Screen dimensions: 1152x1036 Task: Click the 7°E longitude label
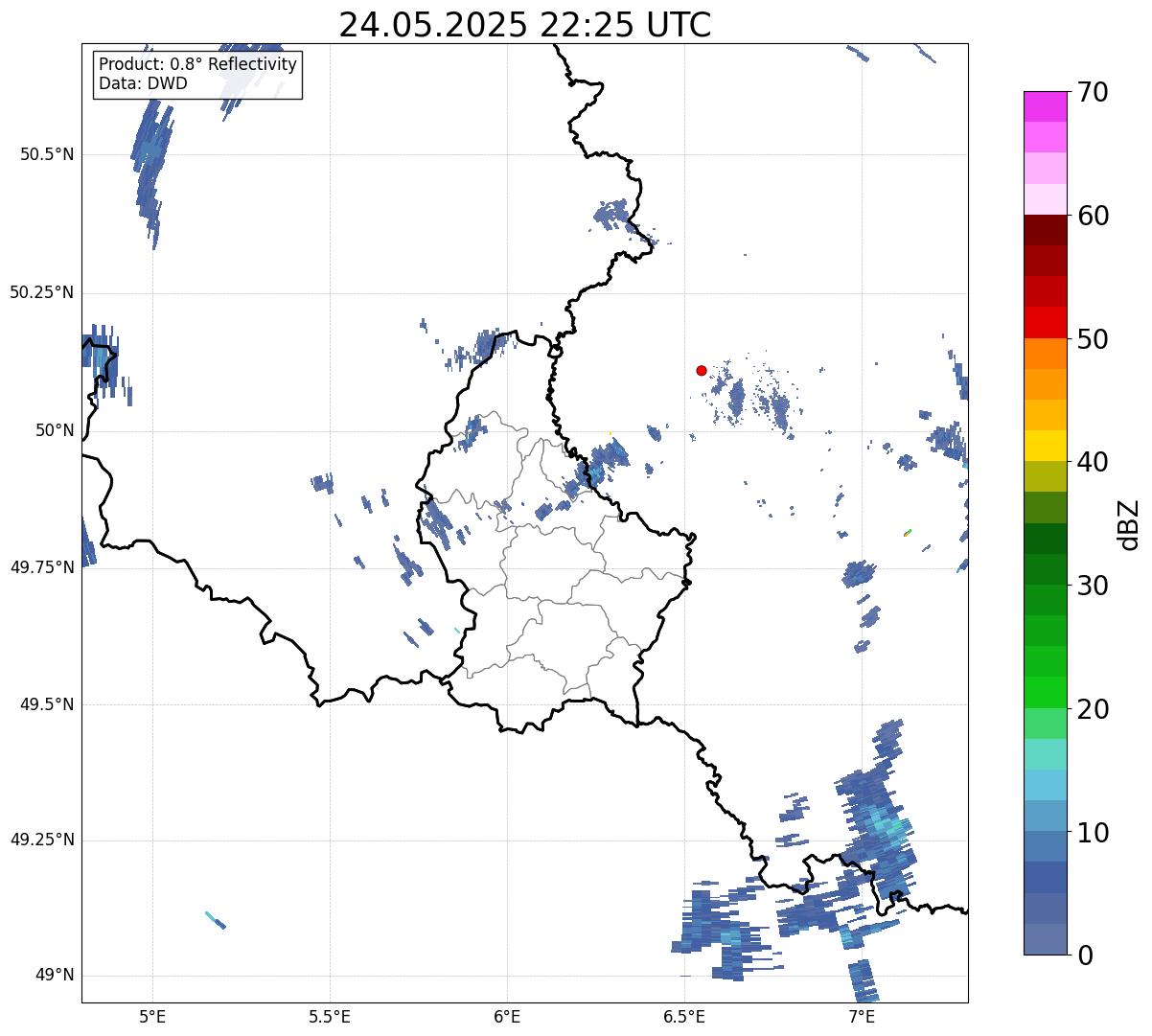pos(862,1016)
